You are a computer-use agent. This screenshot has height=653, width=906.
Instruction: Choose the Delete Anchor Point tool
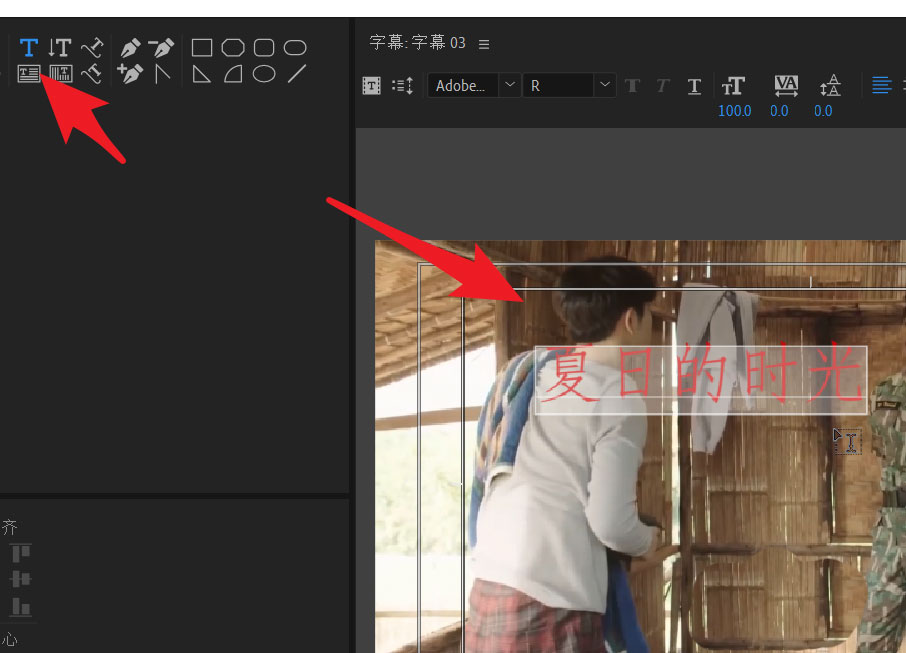(x=161, y=47)
